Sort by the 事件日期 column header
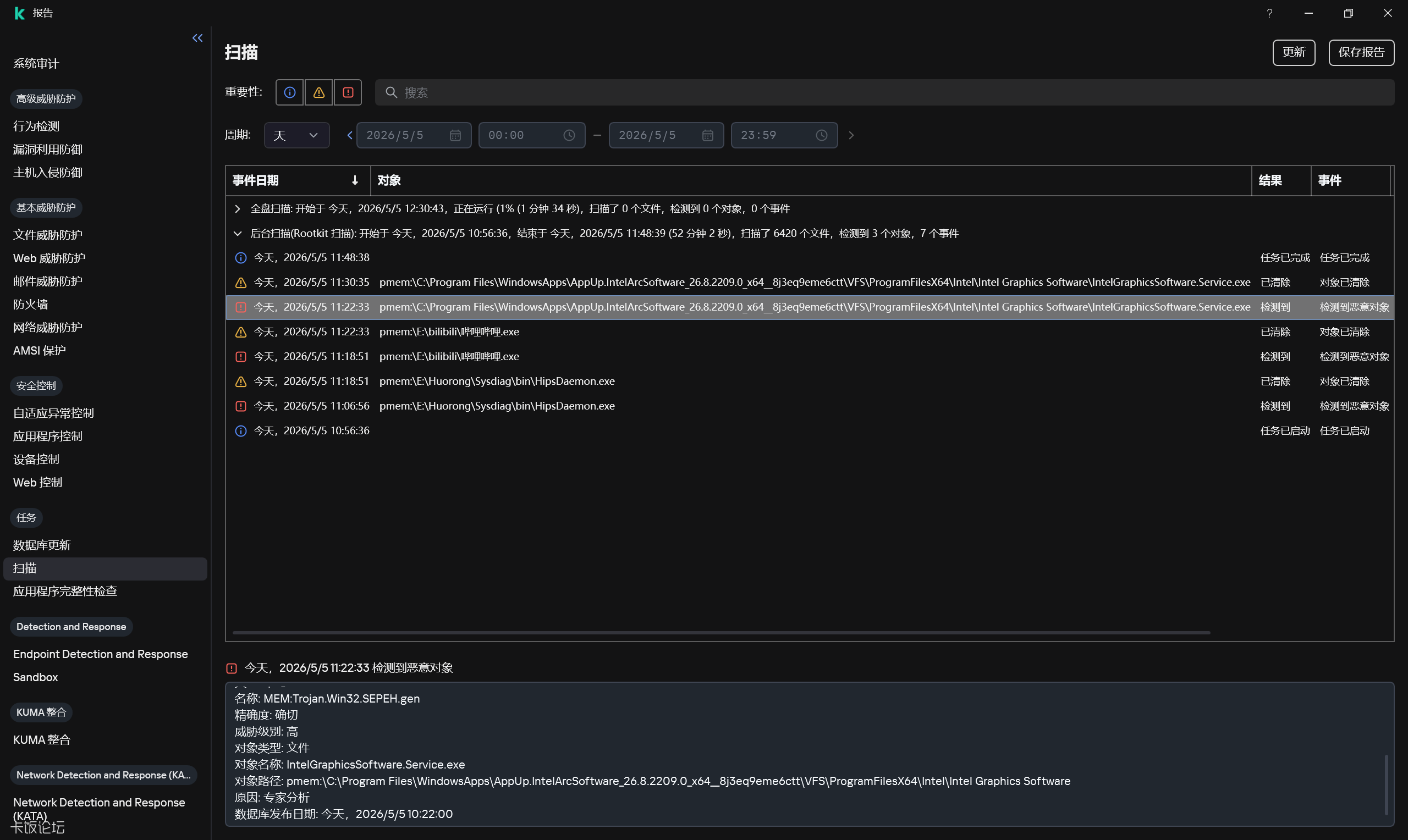 298,180
